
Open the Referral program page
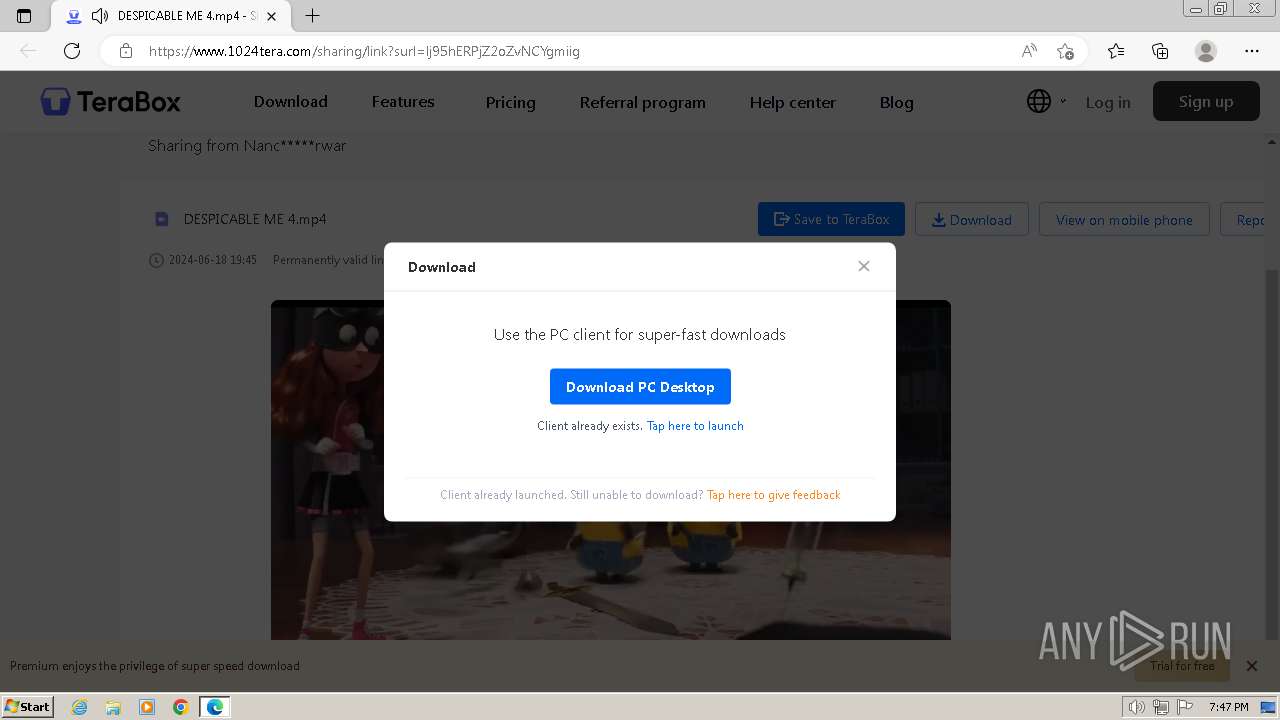tap(643, 102)
